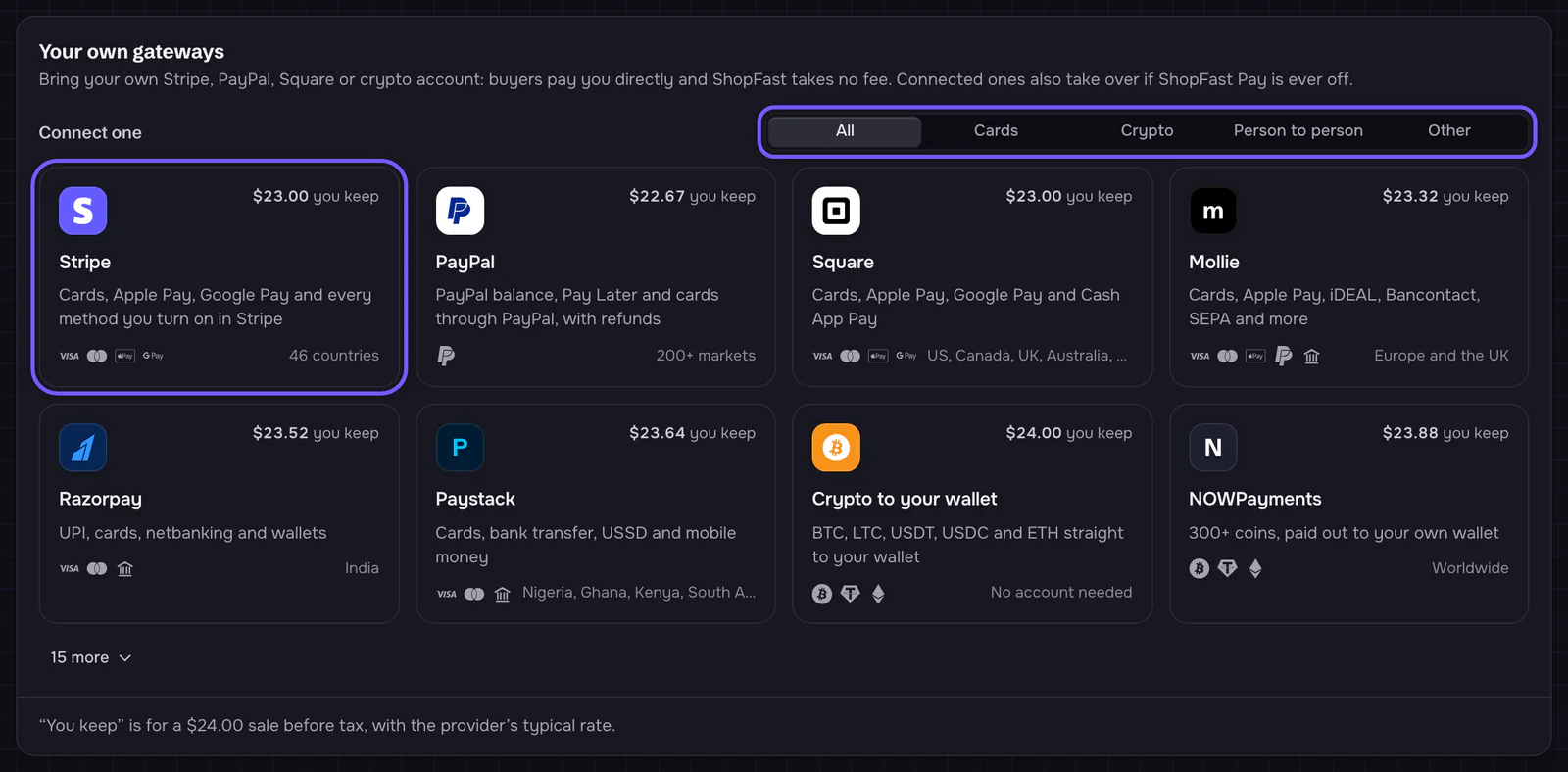Click '$23.88 you keep' on NOWPayments
Screen dimensions: 1568x772
(1445, 433)
